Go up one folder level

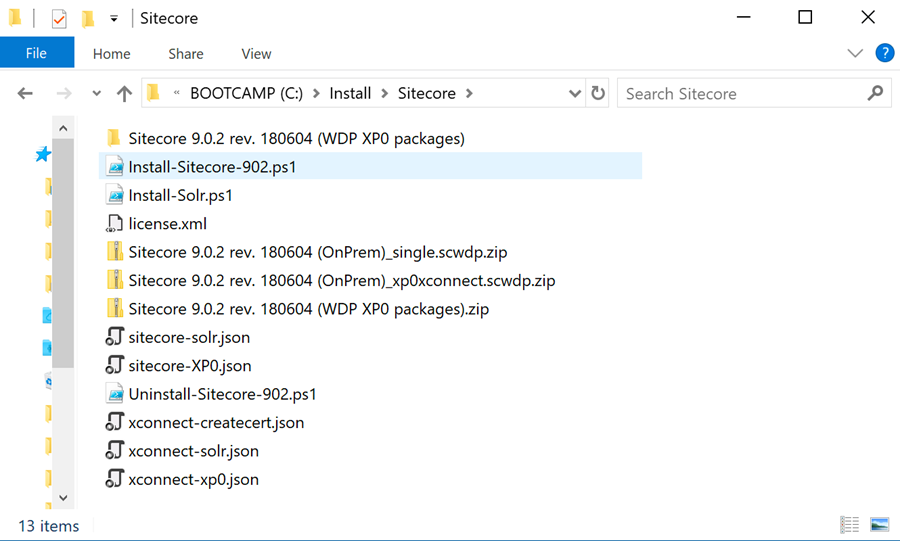(x=124, y=93)
